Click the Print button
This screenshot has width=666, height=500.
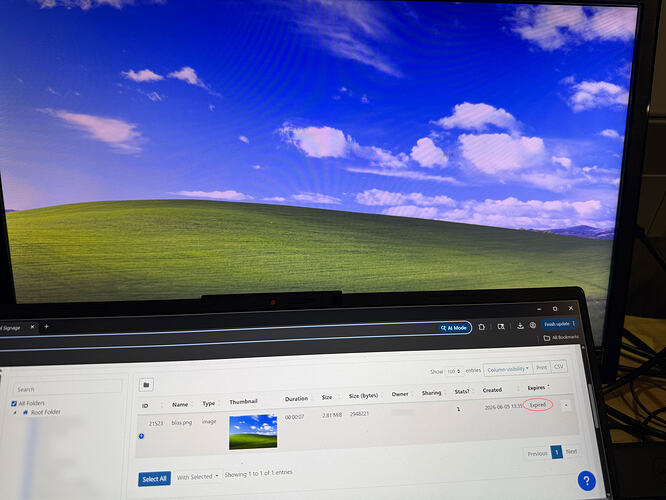click(541, 367)
